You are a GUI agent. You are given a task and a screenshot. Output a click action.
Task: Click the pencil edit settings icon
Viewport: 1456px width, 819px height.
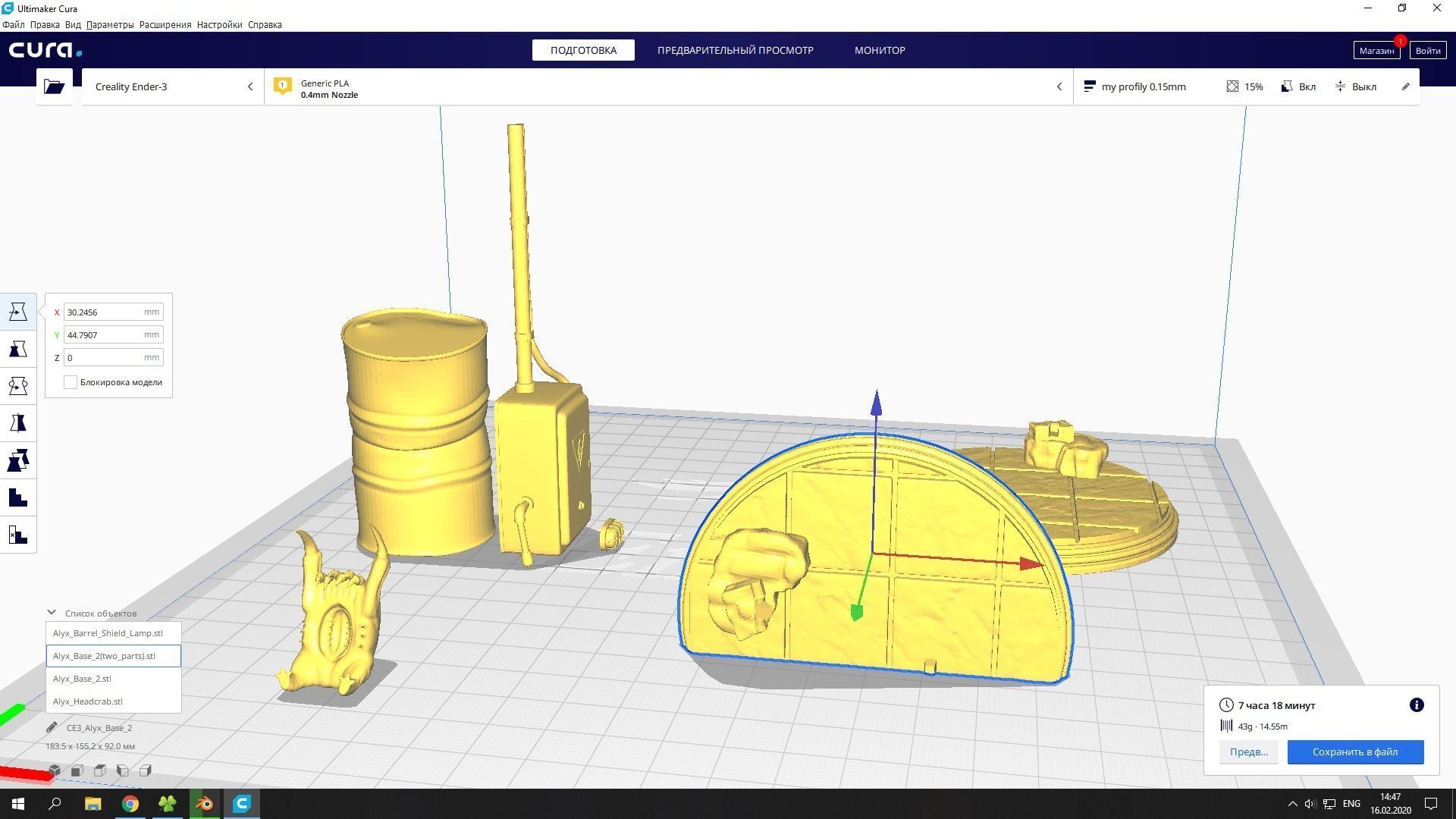coord(1405,86)
